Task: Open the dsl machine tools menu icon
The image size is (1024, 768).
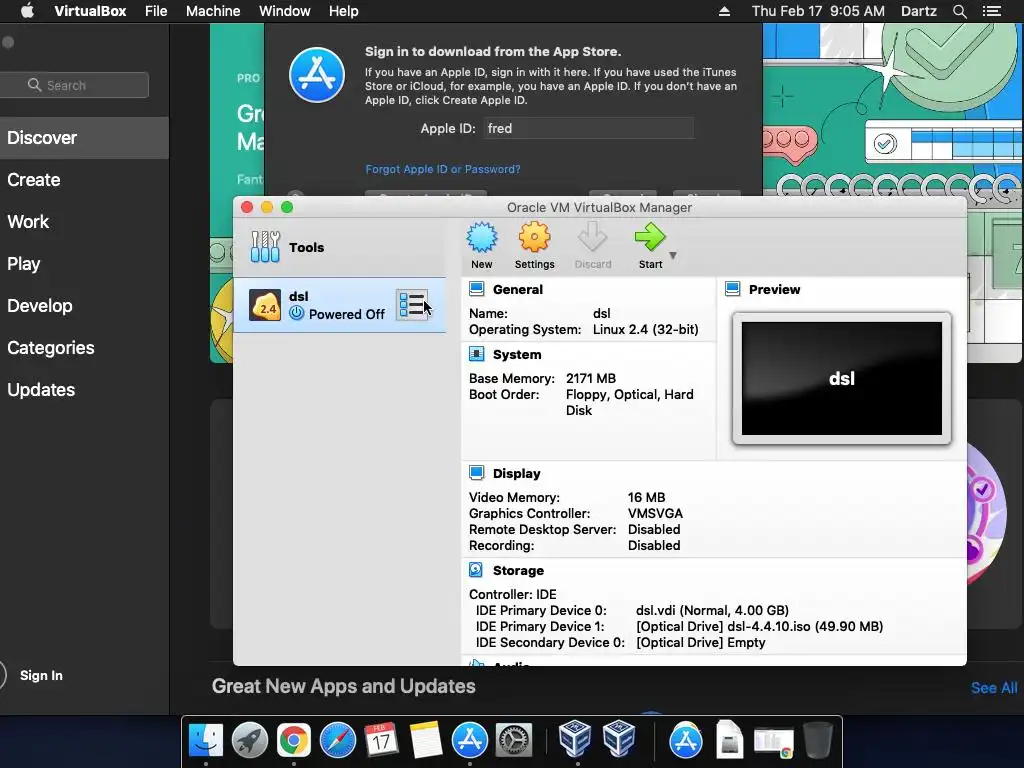Action: coord(413,305)
